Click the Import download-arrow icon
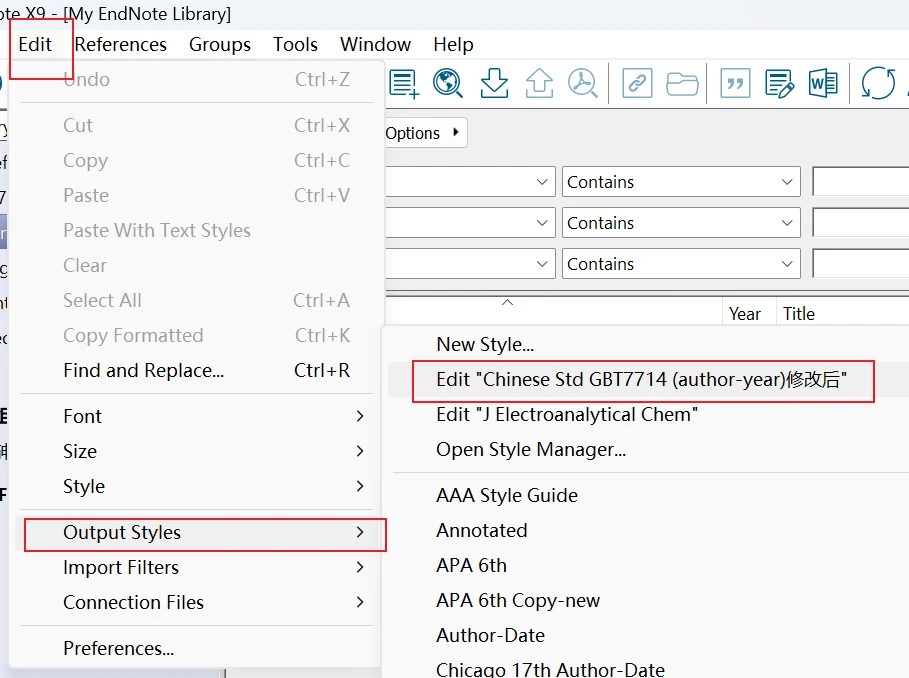This screenshot has height=678, width=909. [494, 83]
